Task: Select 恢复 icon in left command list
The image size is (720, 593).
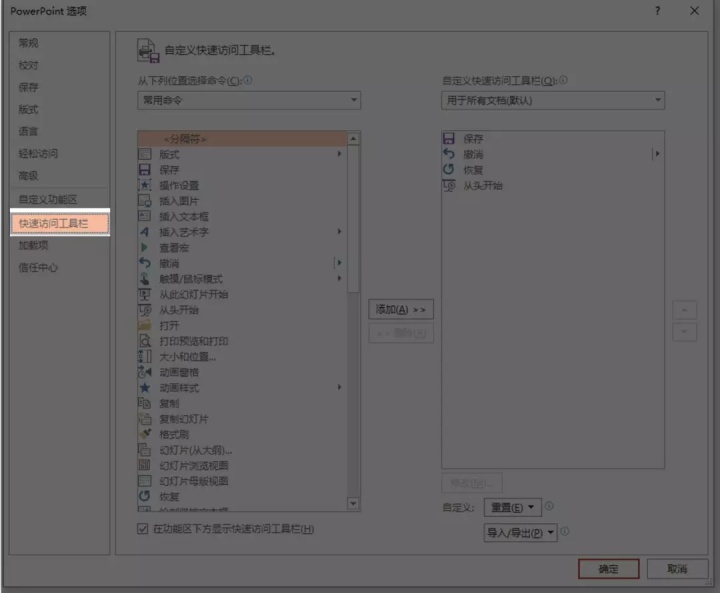Action: point(145,497)
